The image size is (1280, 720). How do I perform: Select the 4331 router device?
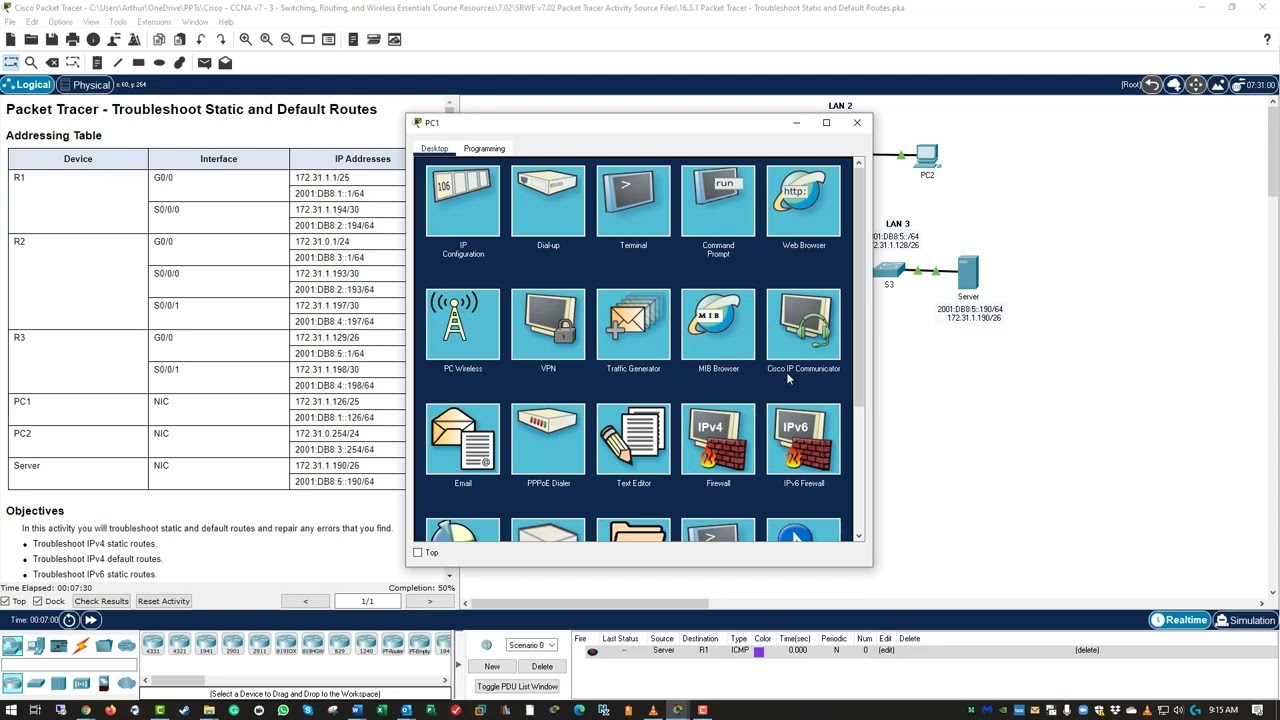(153, 644)
